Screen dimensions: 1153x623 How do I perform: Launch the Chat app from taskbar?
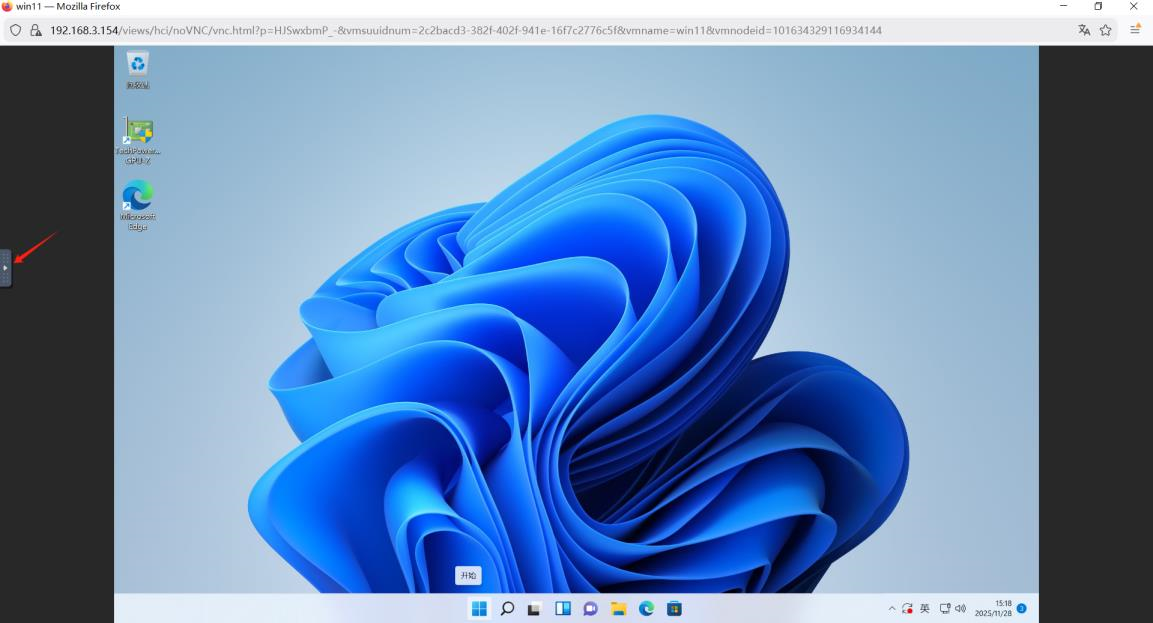point(590,608)
